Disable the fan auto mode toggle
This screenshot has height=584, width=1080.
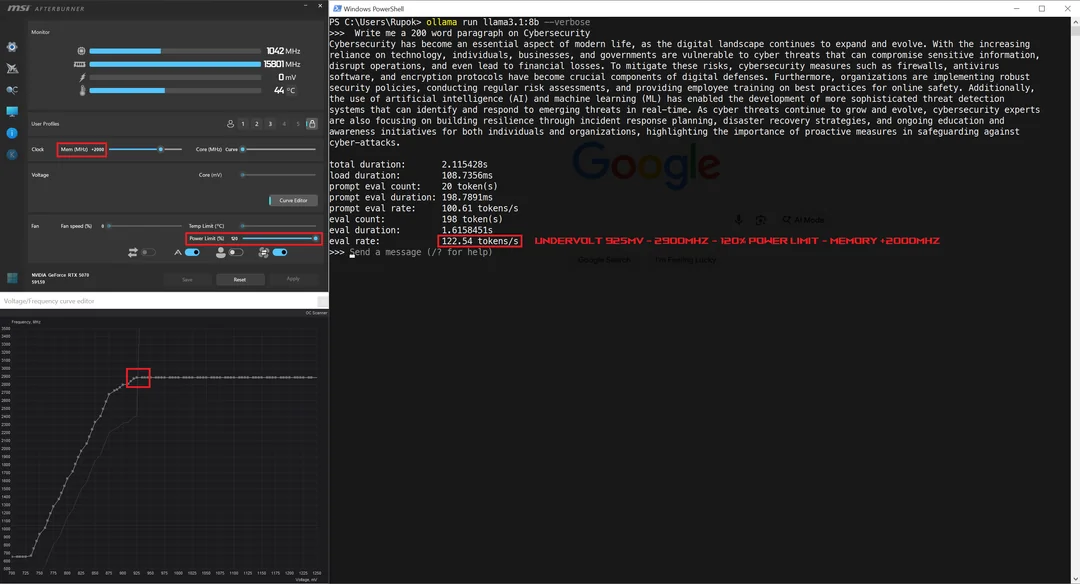point(192,253)
